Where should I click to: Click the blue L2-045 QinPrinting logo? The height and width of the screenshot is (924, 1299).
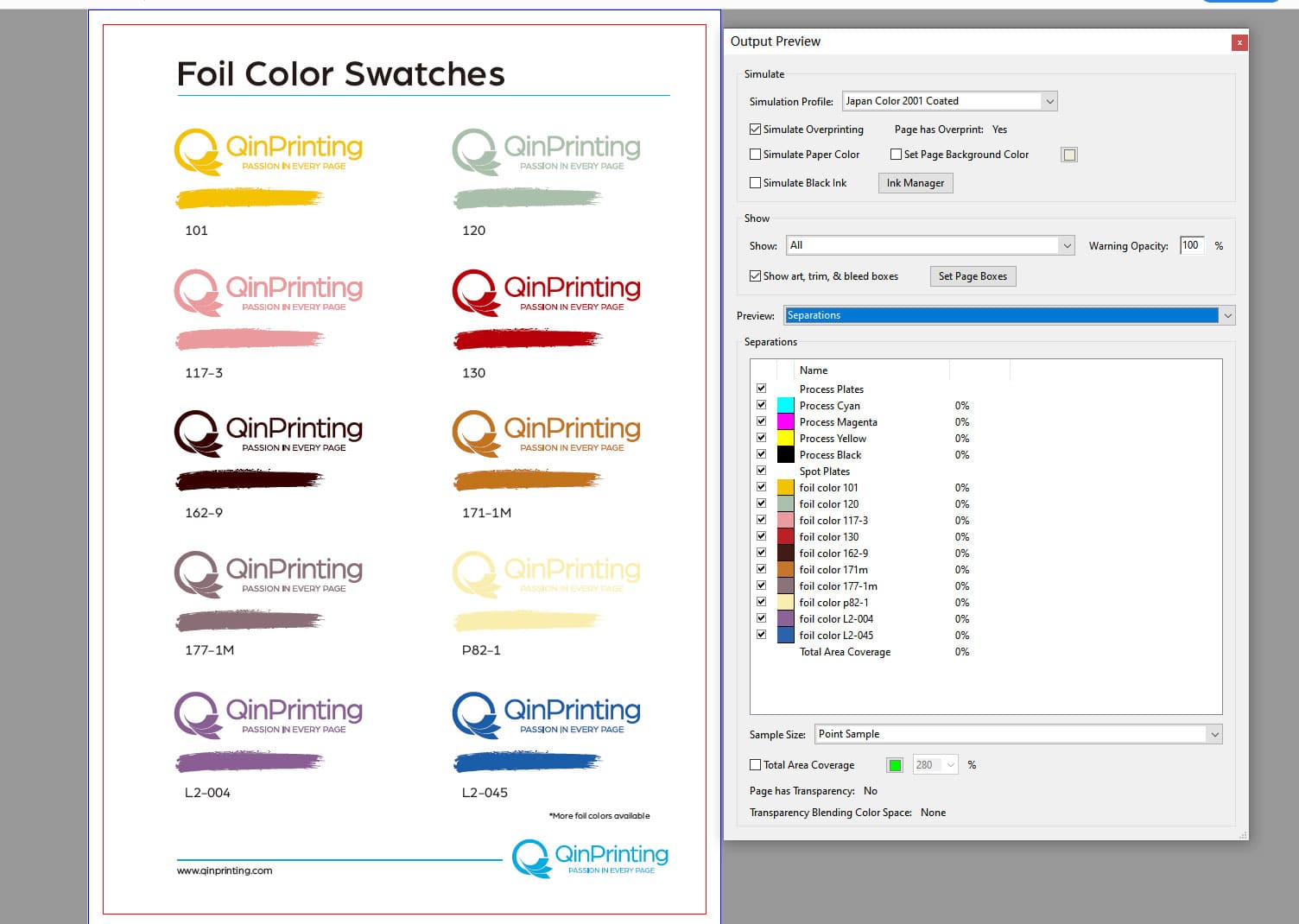click(547, 714)
